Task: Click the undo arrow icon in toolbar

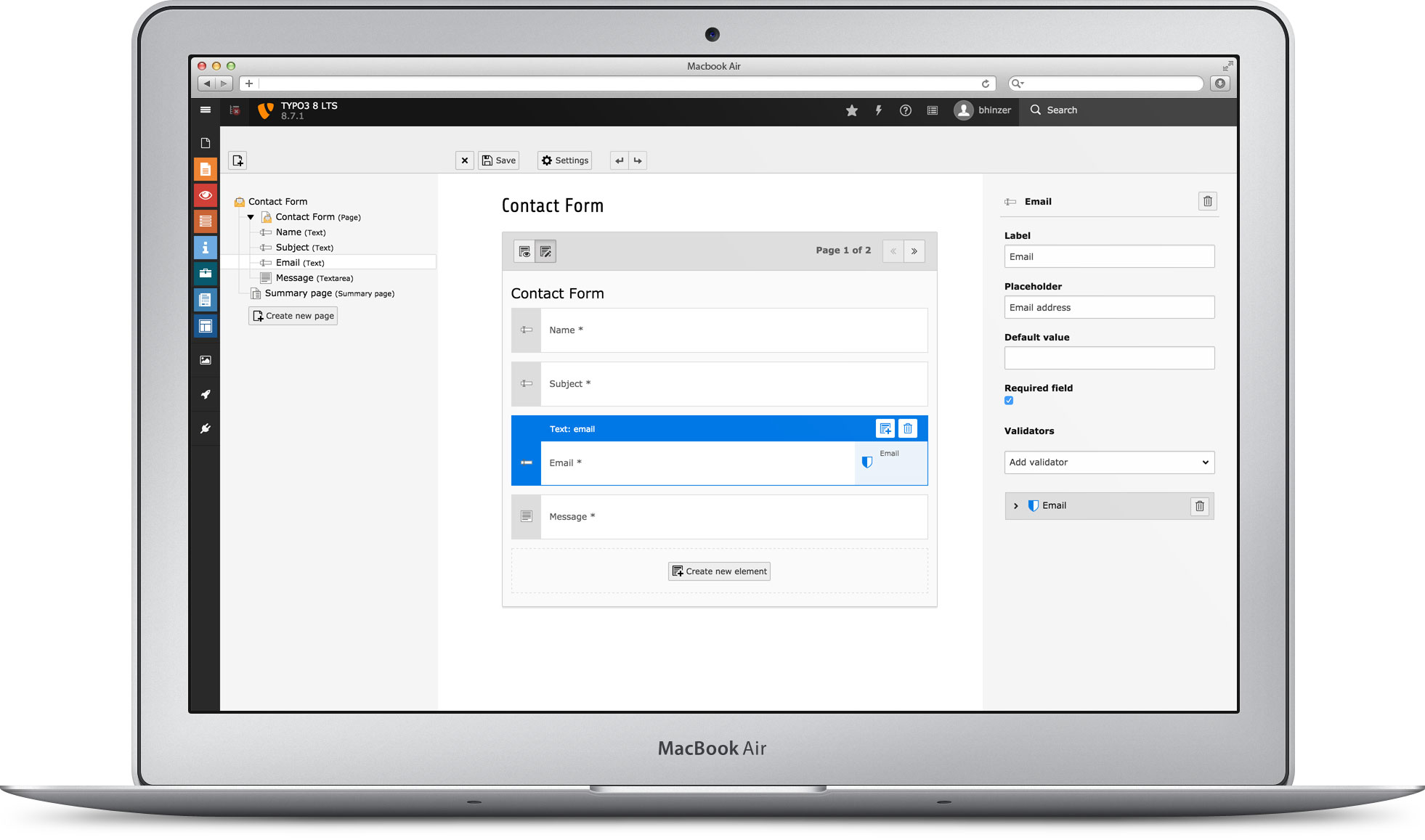Action: (621, 160)
